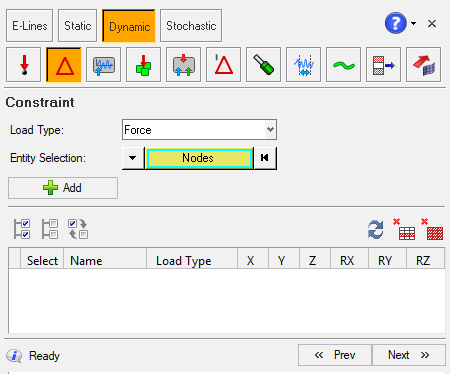Click the blue refresh arrows icon
This screenshot has width=450, height=374.
point(376,230)
